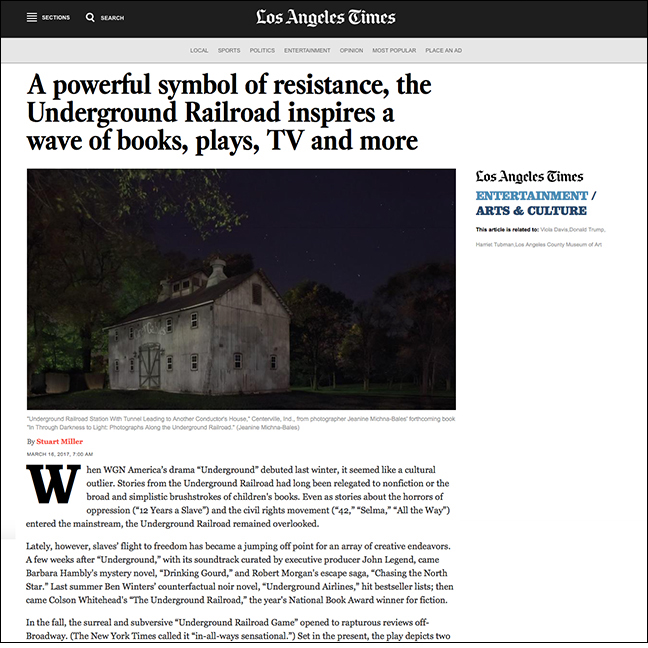This screenshot has width=648, height=648.
Task: Click the paragraph beginning "In the fall"
Action: click(x=238, y=629)
